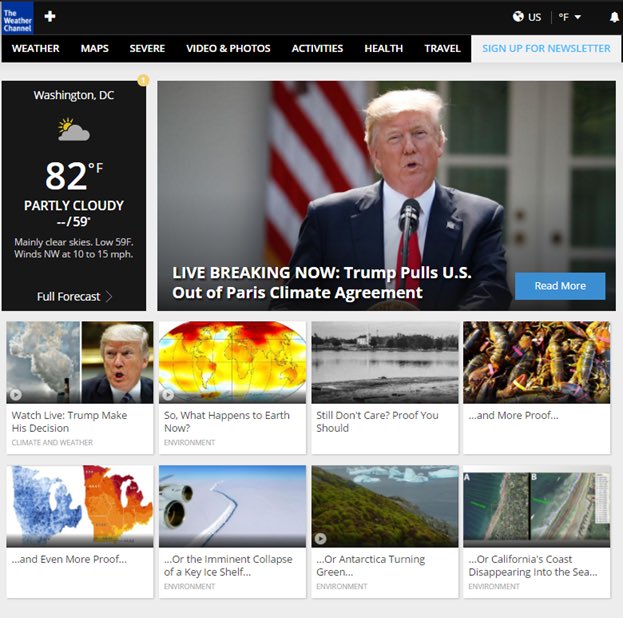Open the Paris Climate Agreement headline
The image size is (623, 618).
[322, 283]
